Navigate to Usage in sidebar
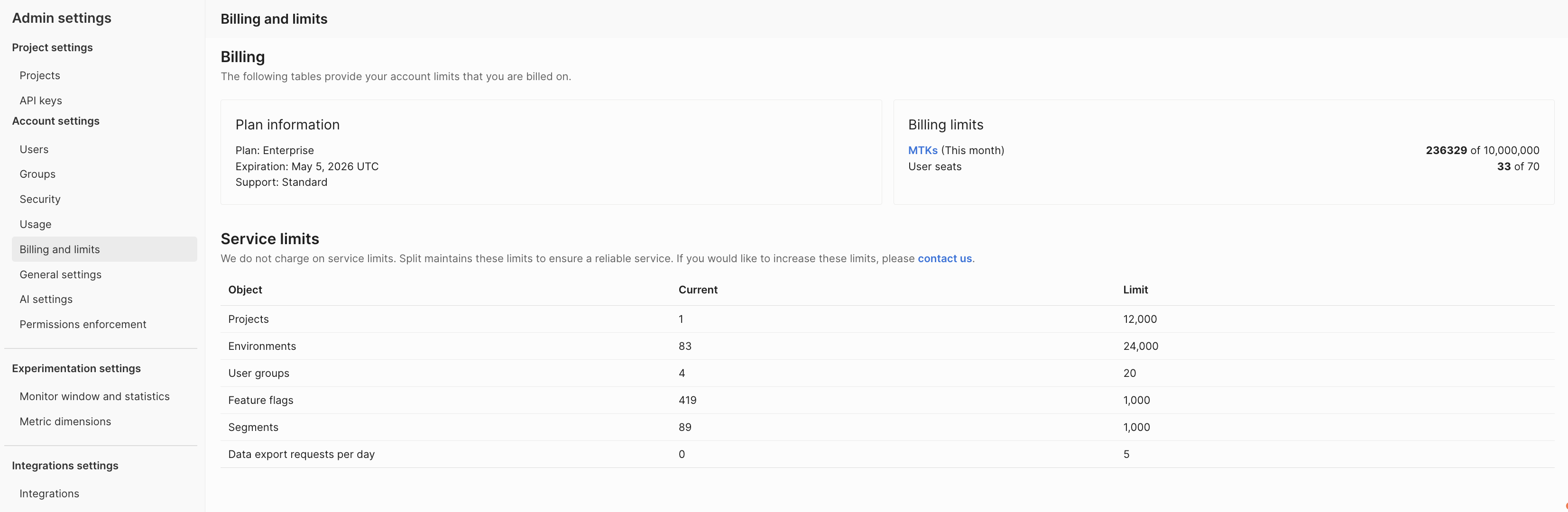The width and height of the screenshot is (1568, 512). [x=35, y=224]
